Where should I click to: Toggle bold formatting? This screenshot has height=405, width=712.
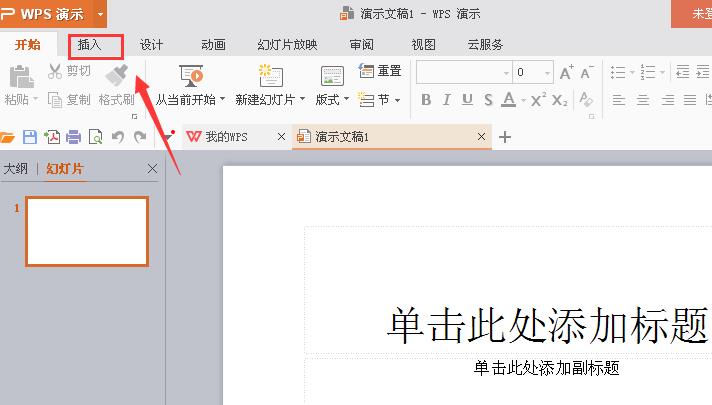coord(426,99)
